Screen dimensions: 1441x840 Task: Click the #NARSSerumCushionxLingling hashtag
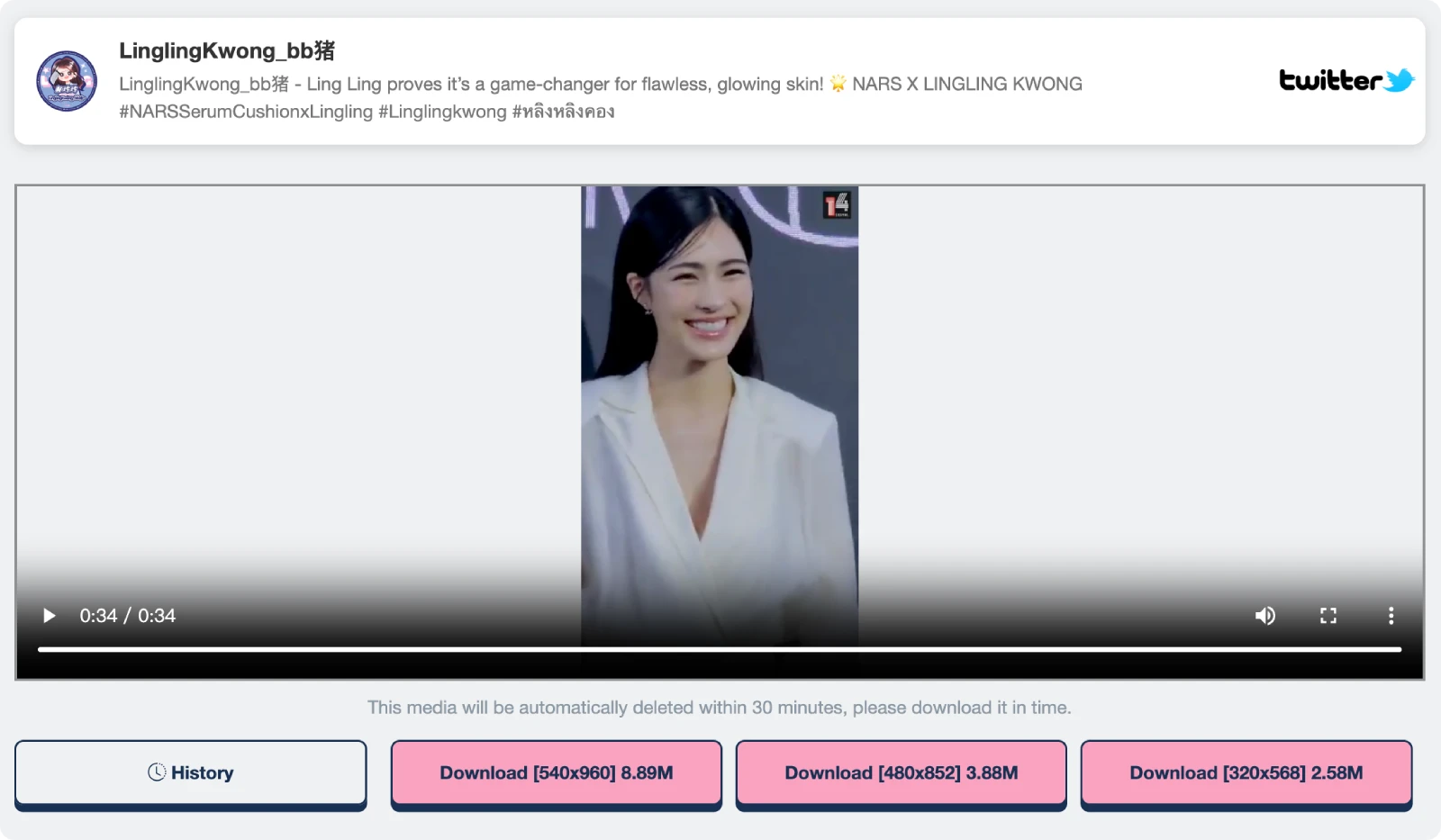(x=246, y=112)
